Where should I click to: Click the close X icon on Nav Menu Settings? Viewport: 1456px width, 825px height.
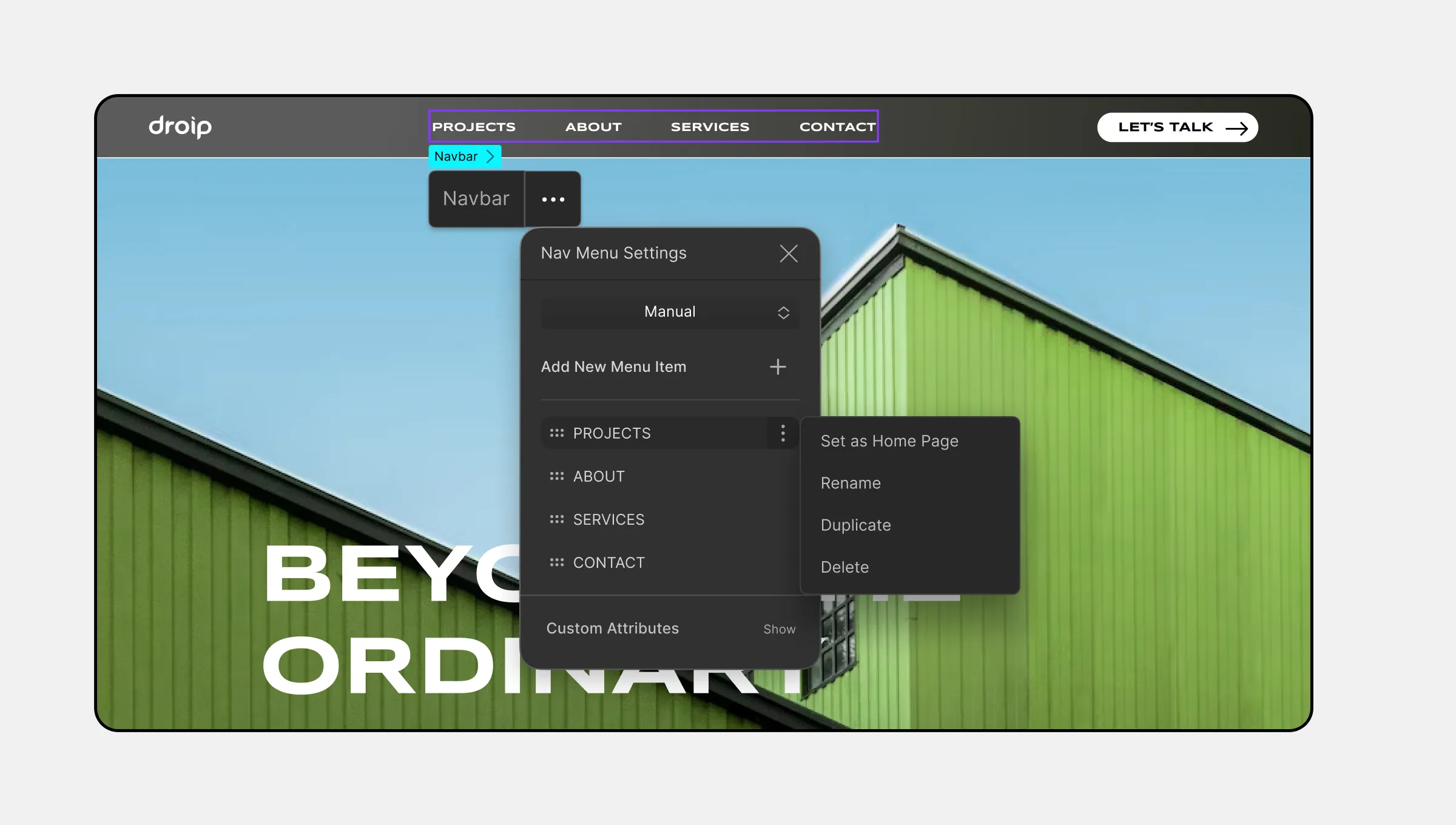point(788,253)
